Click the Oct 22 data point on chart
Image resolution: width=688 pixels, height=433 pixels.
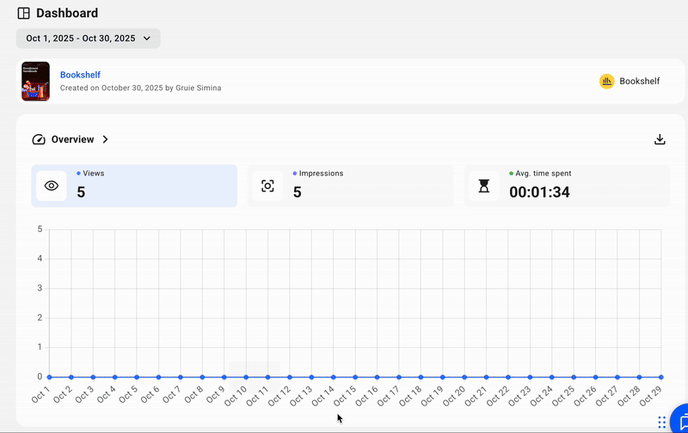(508, 377)
